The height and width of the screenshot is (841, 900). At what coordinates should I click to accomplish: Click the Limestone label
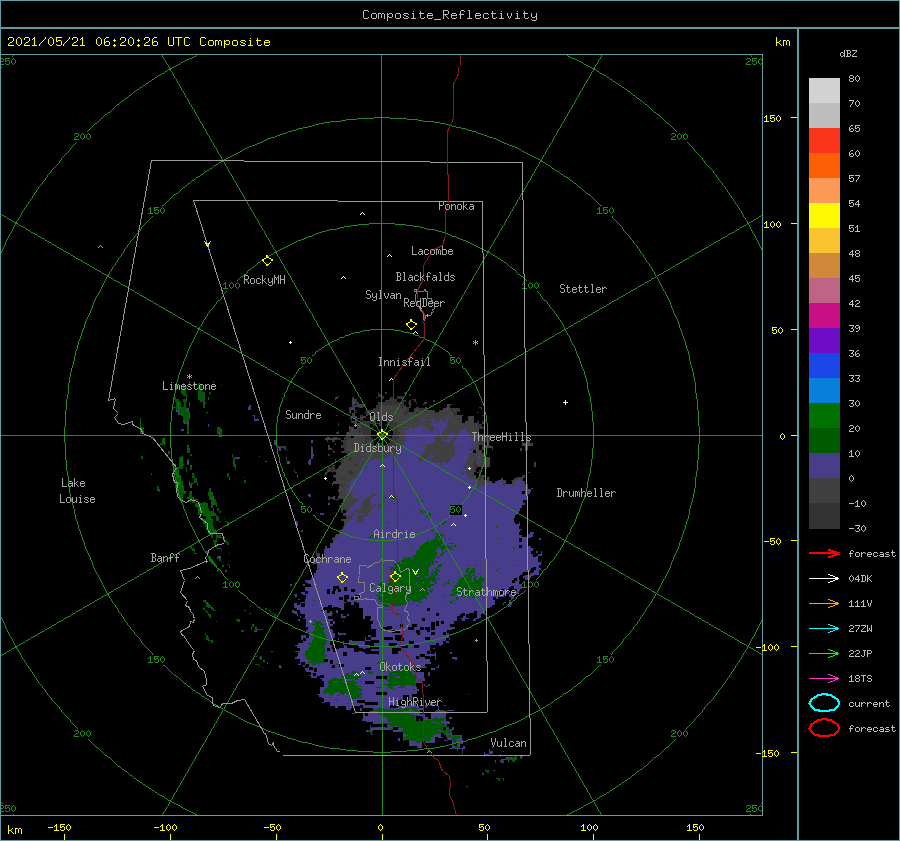[189, 386]
